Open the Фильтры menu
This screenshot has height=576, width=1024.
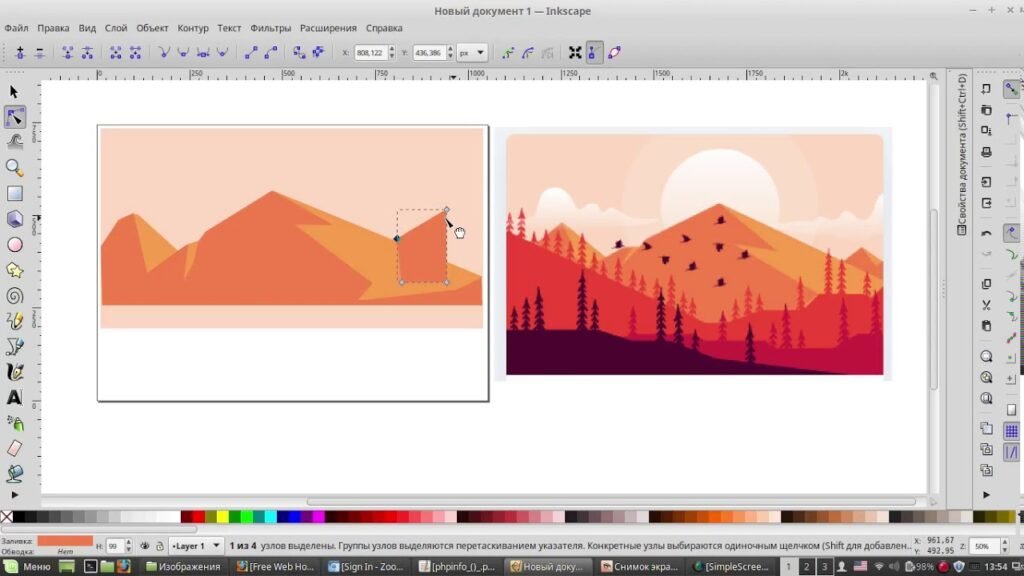point(270,28)
